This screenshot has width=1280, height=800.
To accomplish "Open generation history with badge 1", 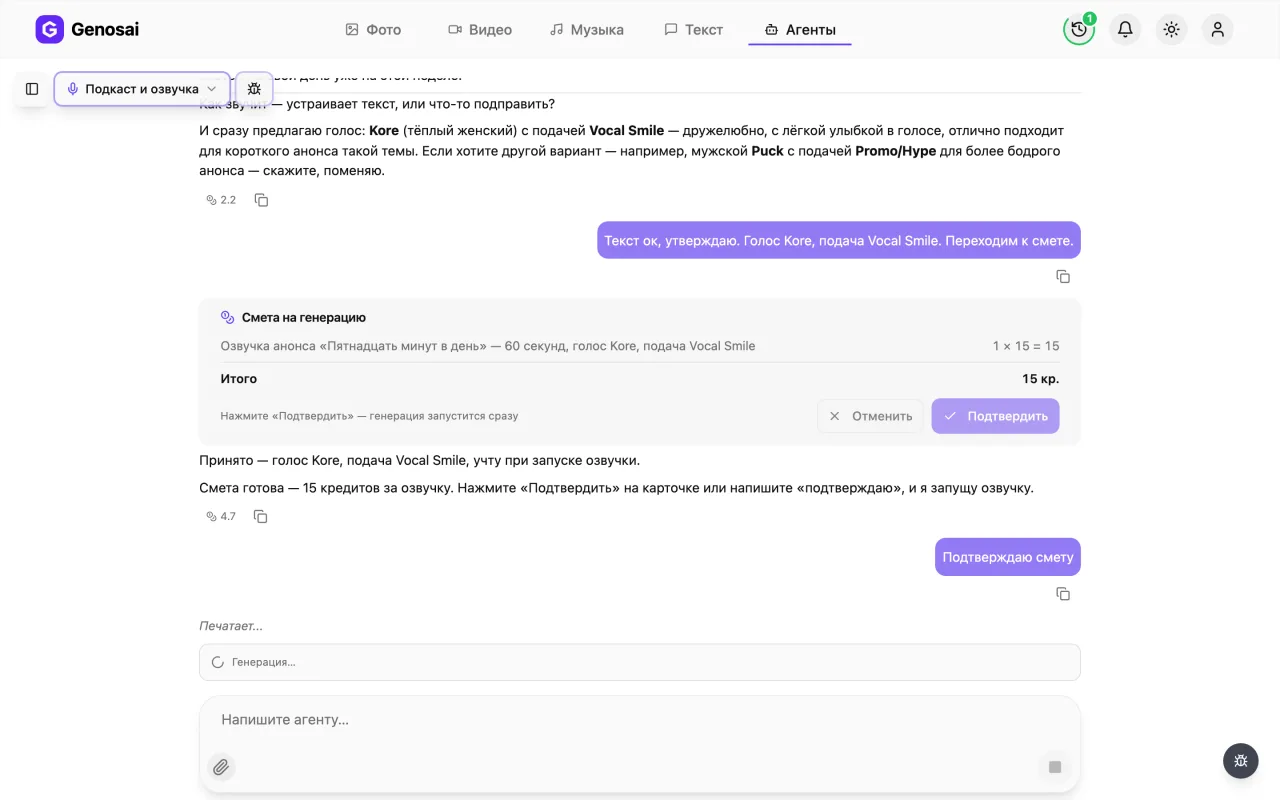I will (1079, 30).
